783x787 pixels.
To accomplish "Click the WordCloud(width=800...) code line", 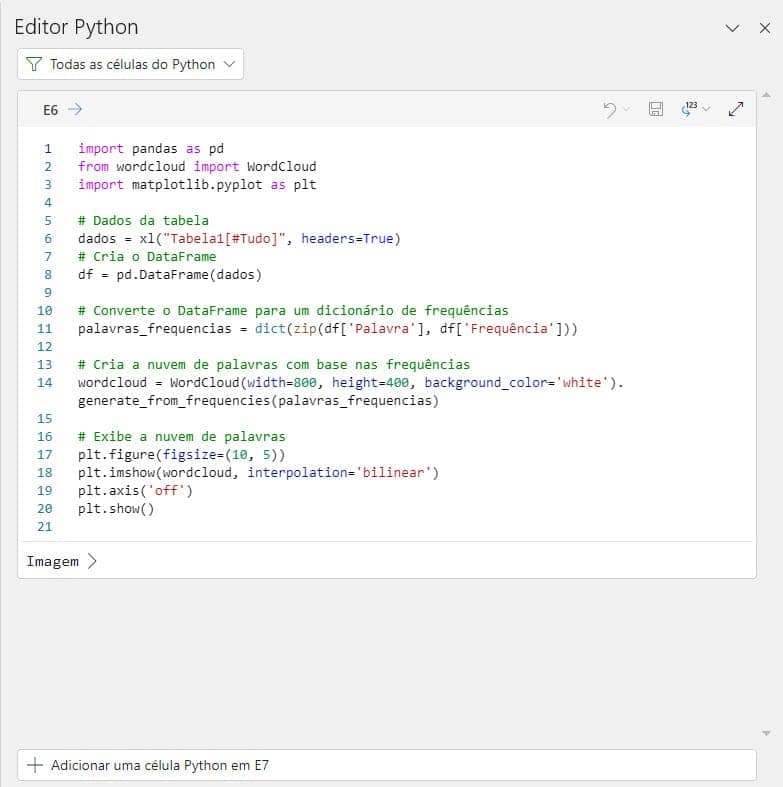I will (x=350, y=382).
